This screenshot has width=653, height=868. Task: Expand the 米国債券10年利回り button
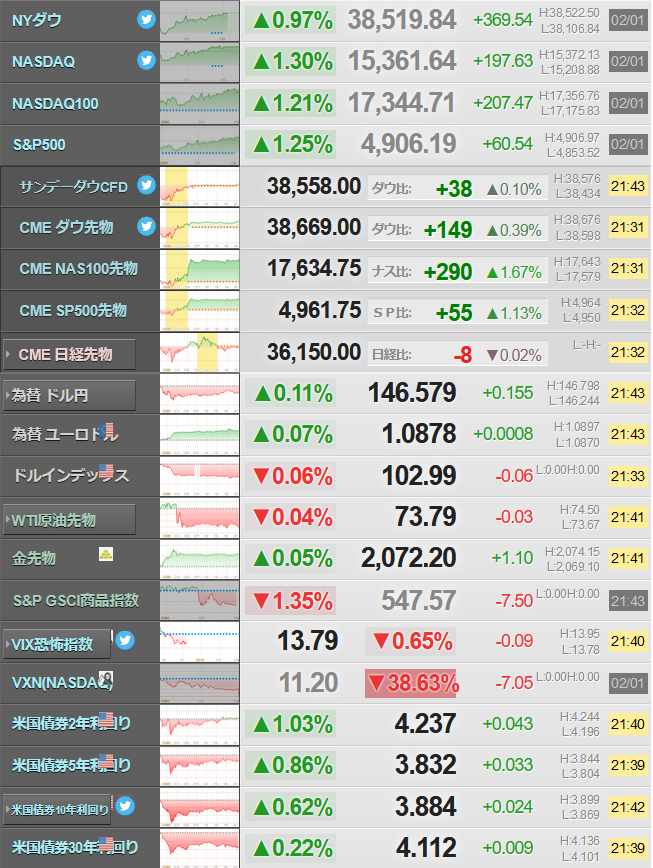point(57,810)
